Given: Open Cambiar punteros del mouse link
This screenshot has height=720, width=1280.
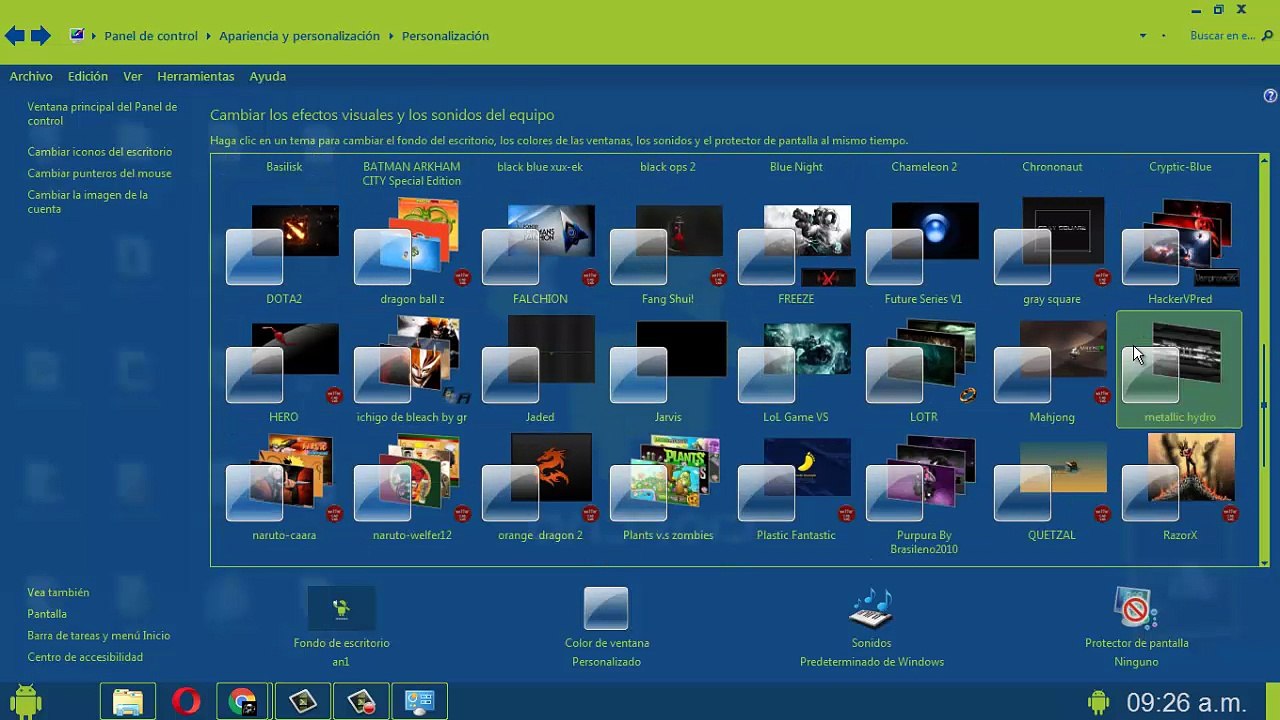Looking at the screenshot, I should (100, 173).
